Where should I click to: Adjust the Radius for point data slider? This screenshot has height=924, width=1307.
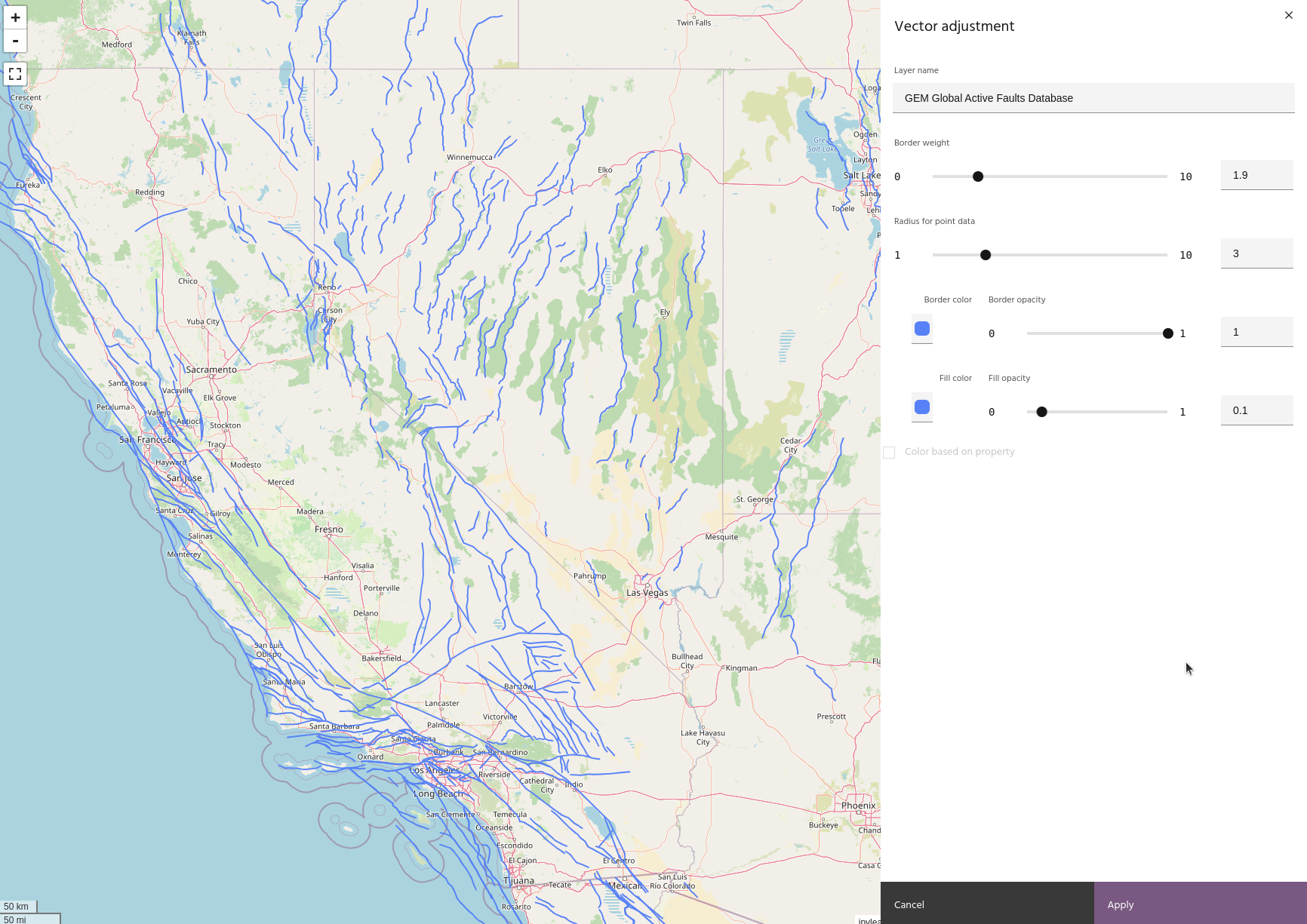tap(986, 255)
